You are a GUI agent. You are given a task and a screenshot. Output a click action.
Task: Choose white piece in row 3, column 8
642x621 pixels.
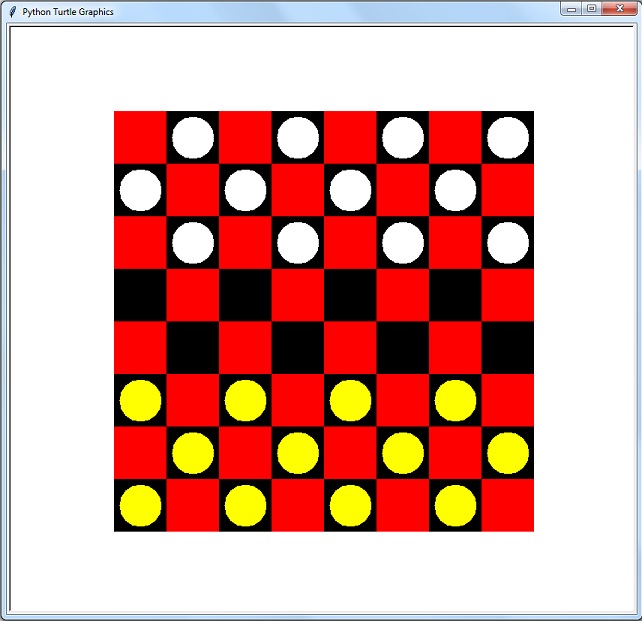coord(508,243)
